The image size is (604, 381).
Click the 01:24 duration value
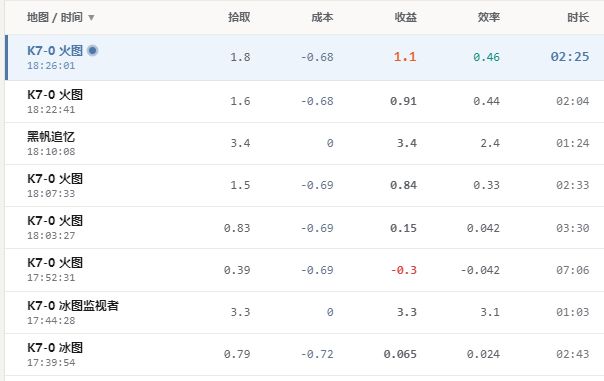[x=572, y=143]
